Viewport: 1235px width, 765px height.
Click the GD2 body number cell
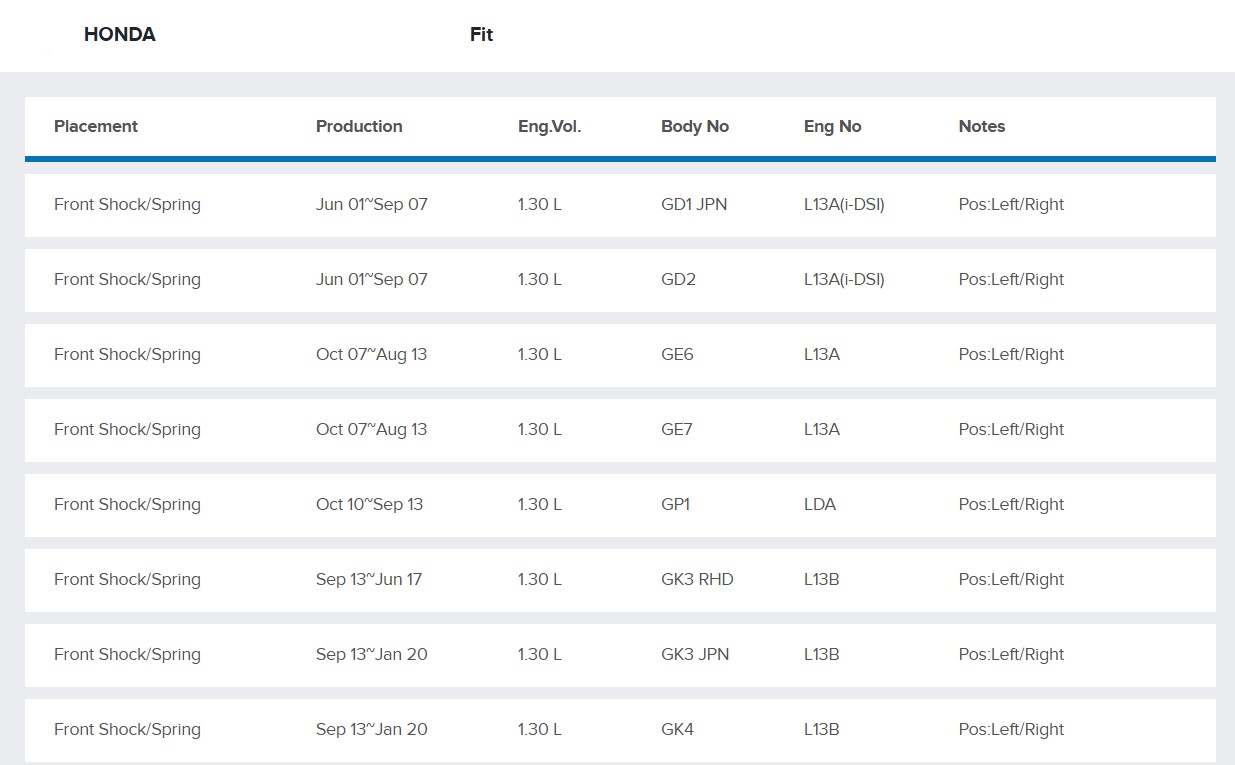678,280
